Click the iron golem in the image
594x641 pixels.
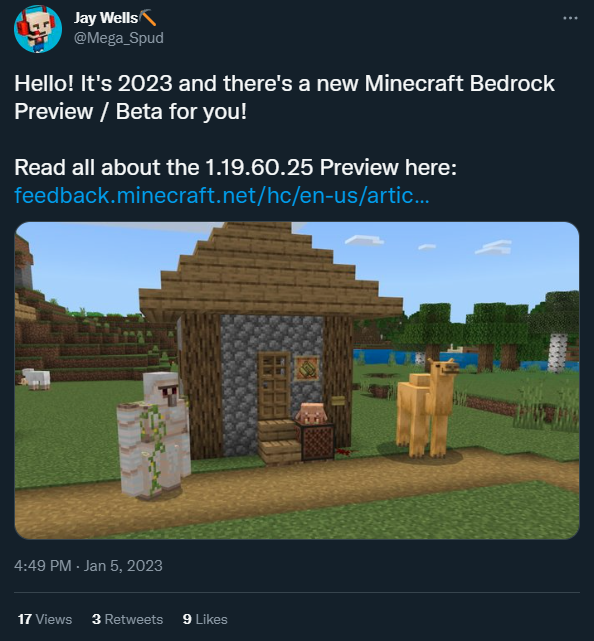click(x=153, y=435)
